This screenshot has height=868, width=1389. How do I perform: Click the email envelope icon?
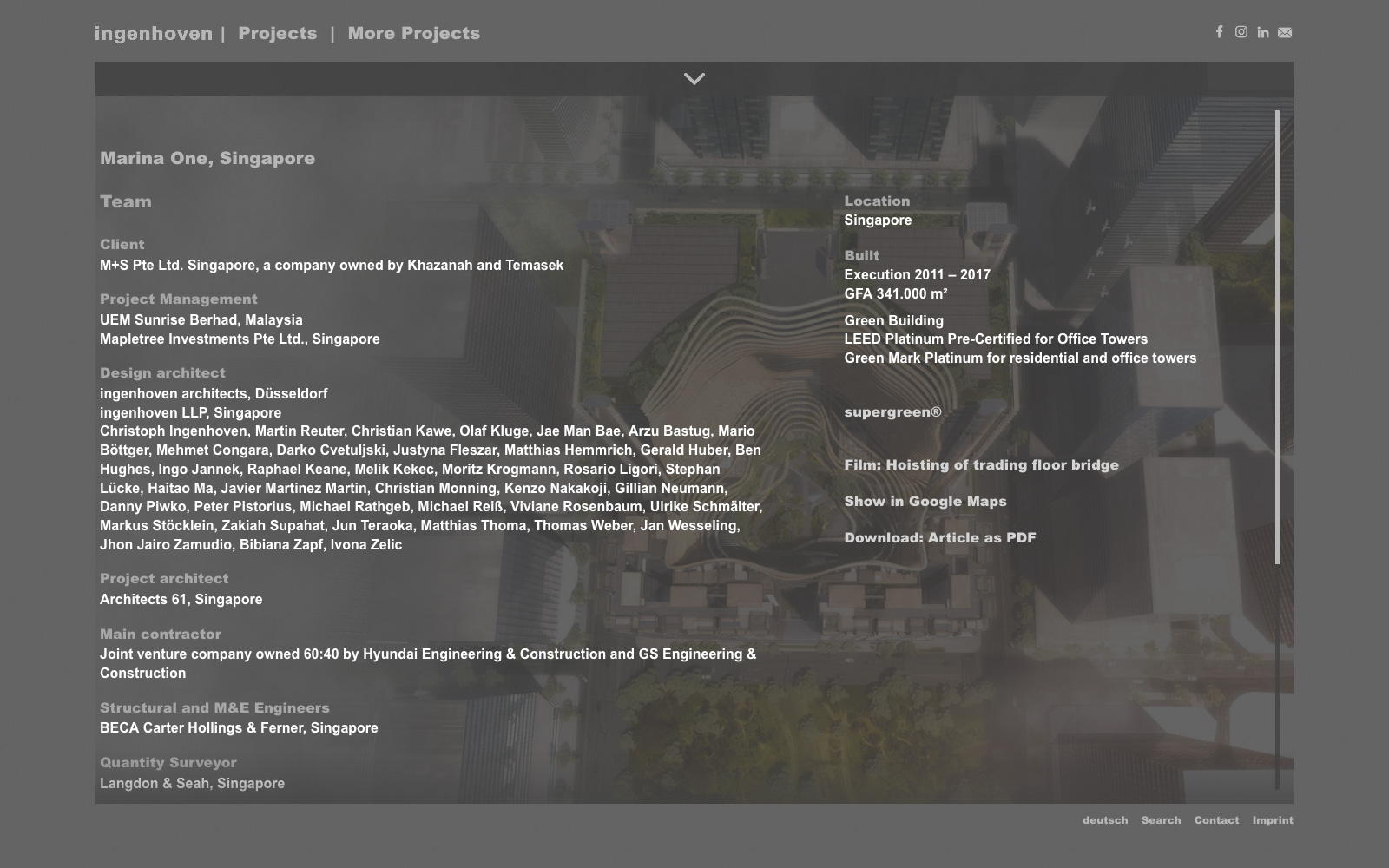1285,32
